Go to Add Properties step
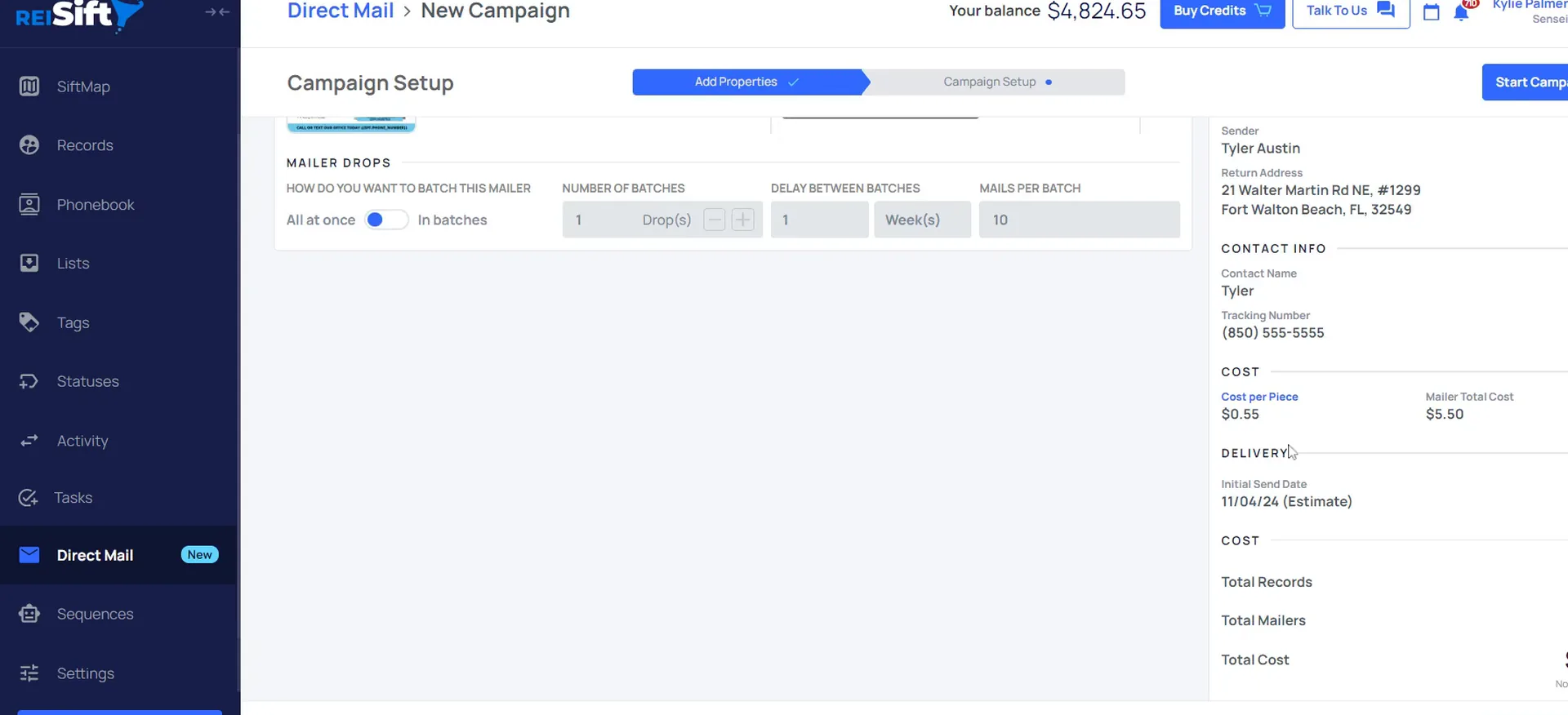The image size is (1568, 715). click(x=747, y=82)
